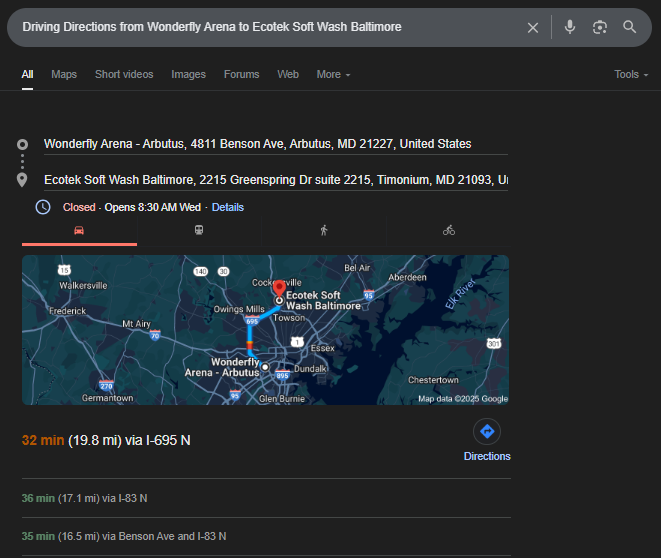Open the opening hours Details link
The image size is (661, 558).
228,207
